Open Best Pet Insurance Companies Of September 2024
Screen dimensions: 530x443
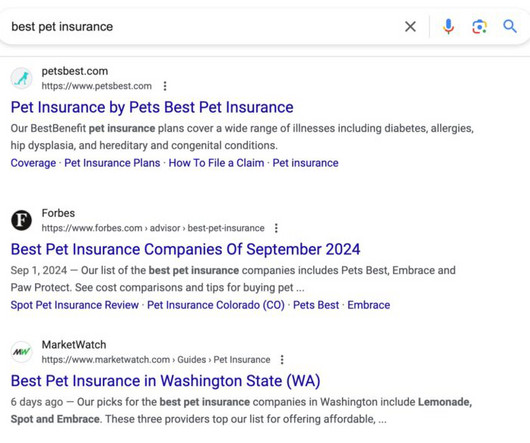tap(186, 249)
